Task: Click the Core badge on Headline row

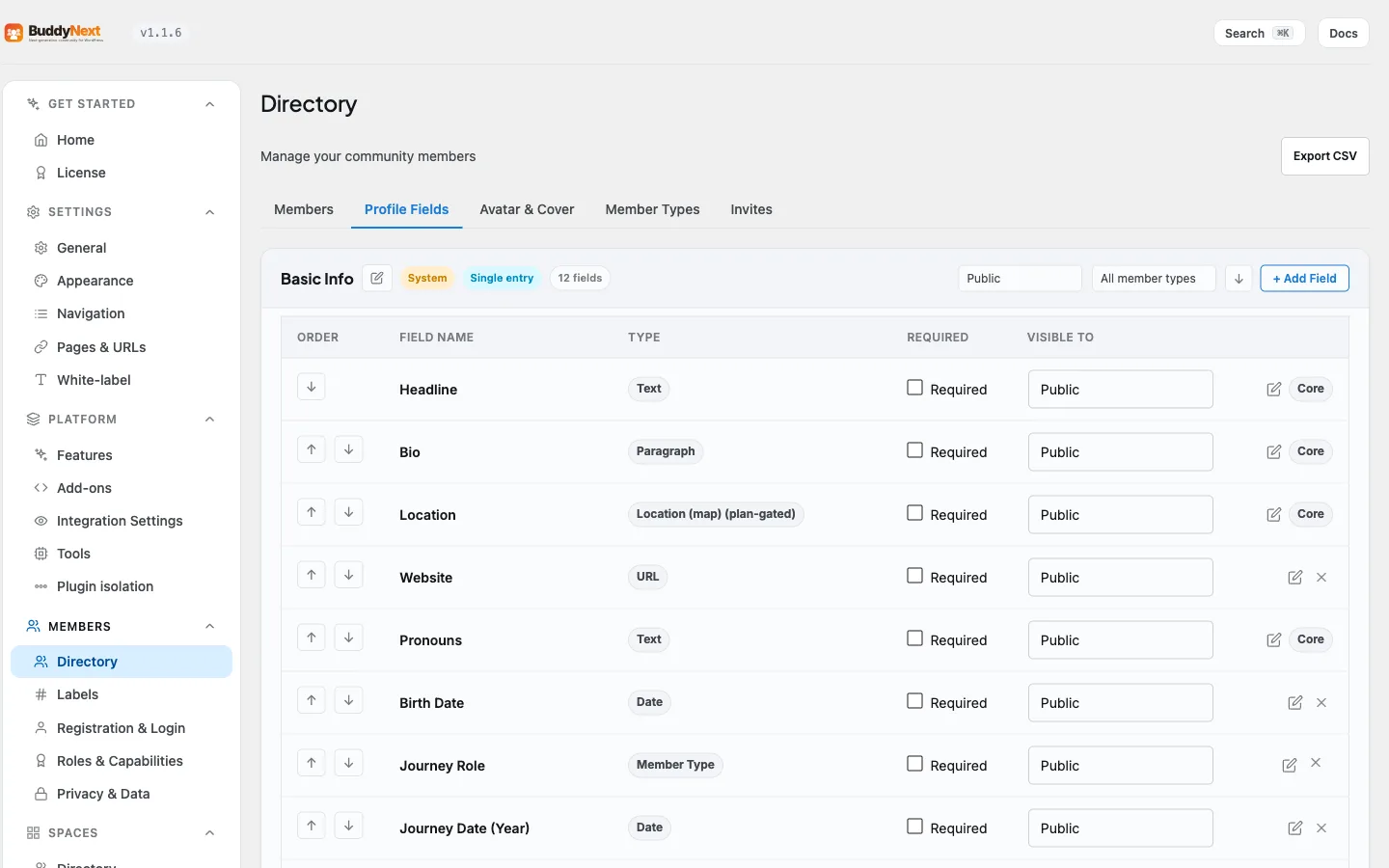Action: [x=1311, y=389]
